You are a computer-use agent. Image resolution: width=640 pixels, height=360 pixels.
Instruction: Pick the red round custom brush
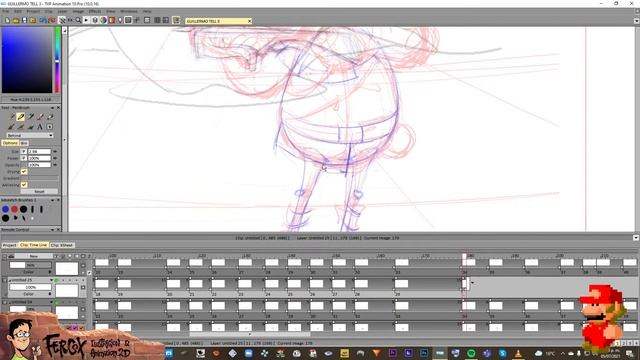tap(15, 209)
